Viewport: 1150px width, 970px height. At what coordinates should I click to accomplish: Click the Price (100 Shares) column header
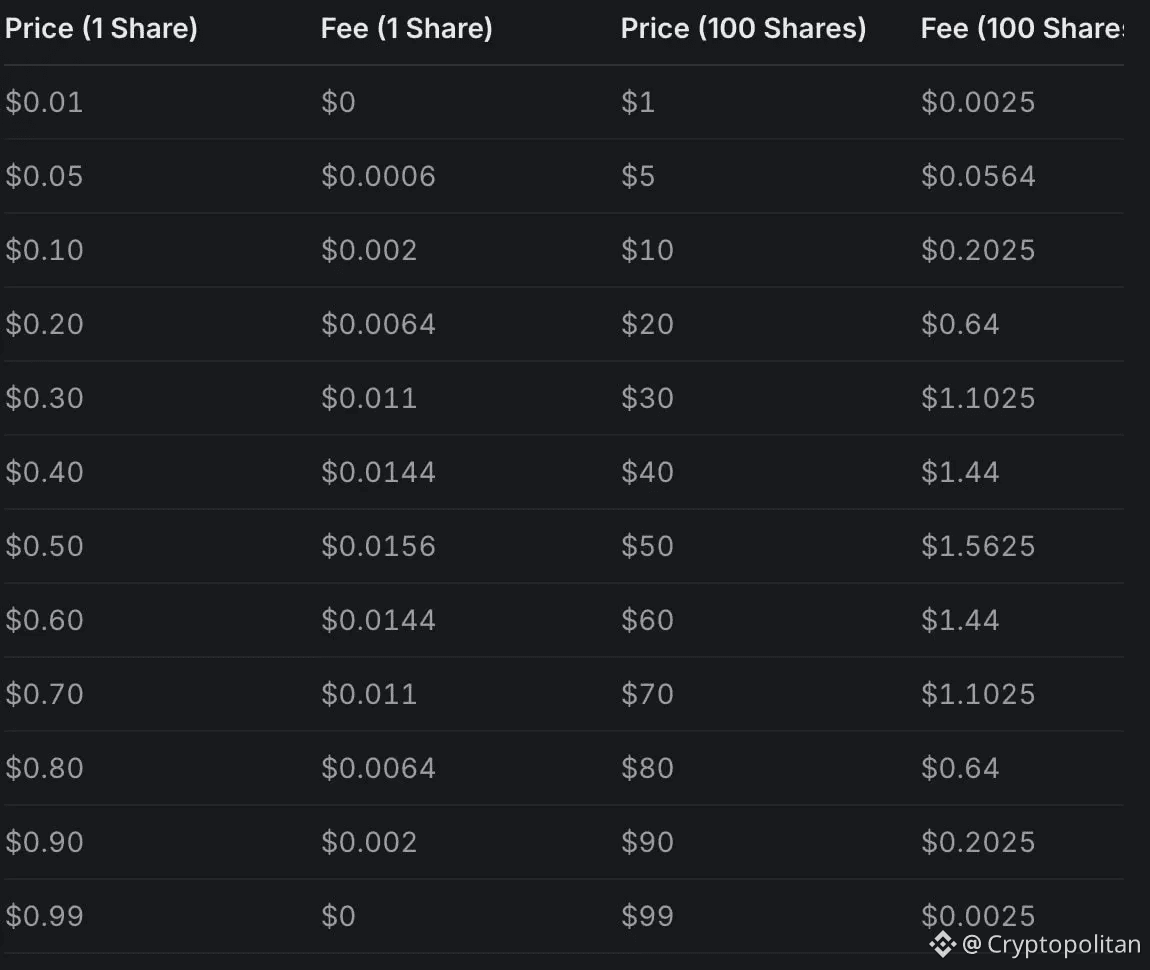743,29
